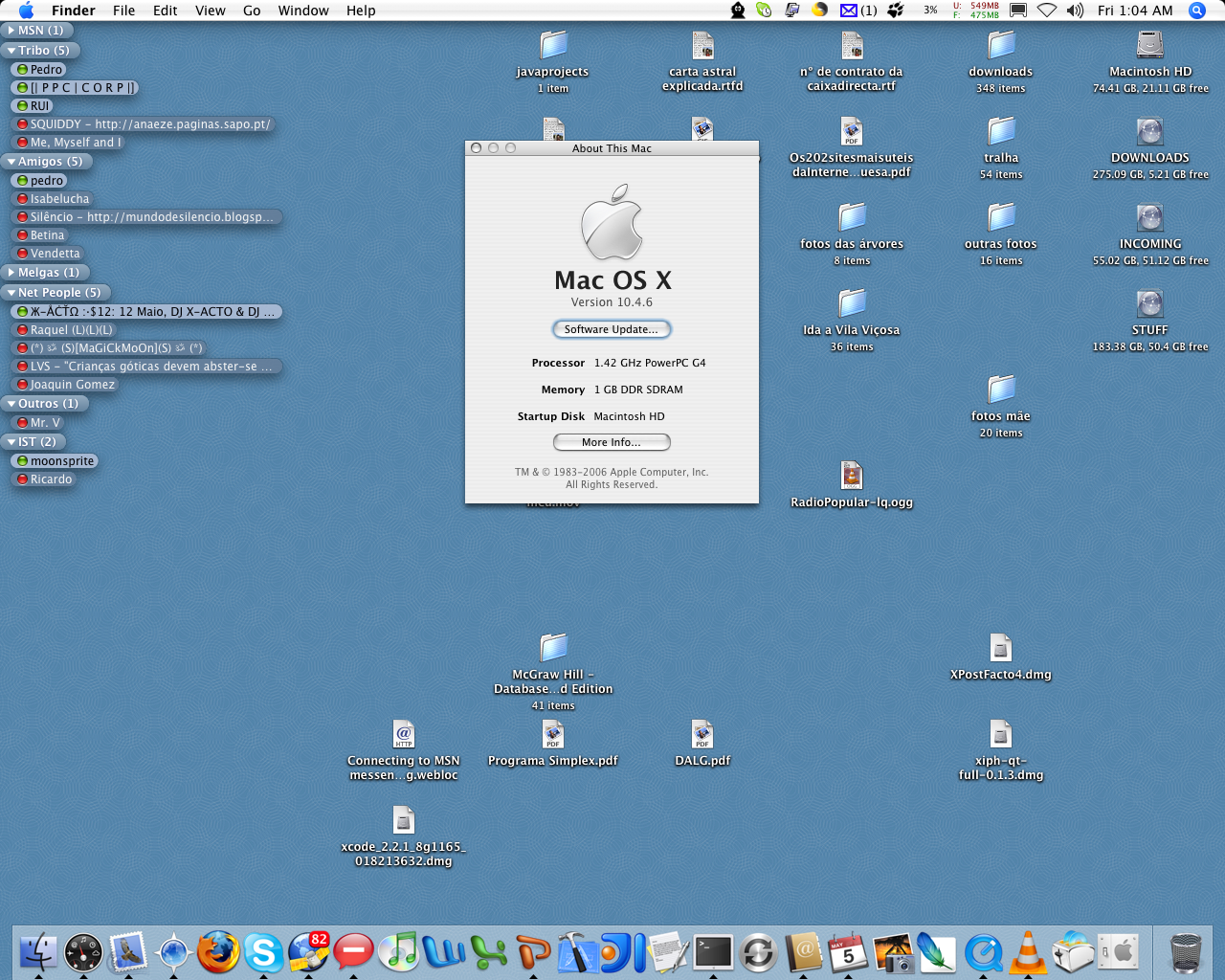Open System Preferences in the Dock
1225x980 pixels.
coord(1118,952)
